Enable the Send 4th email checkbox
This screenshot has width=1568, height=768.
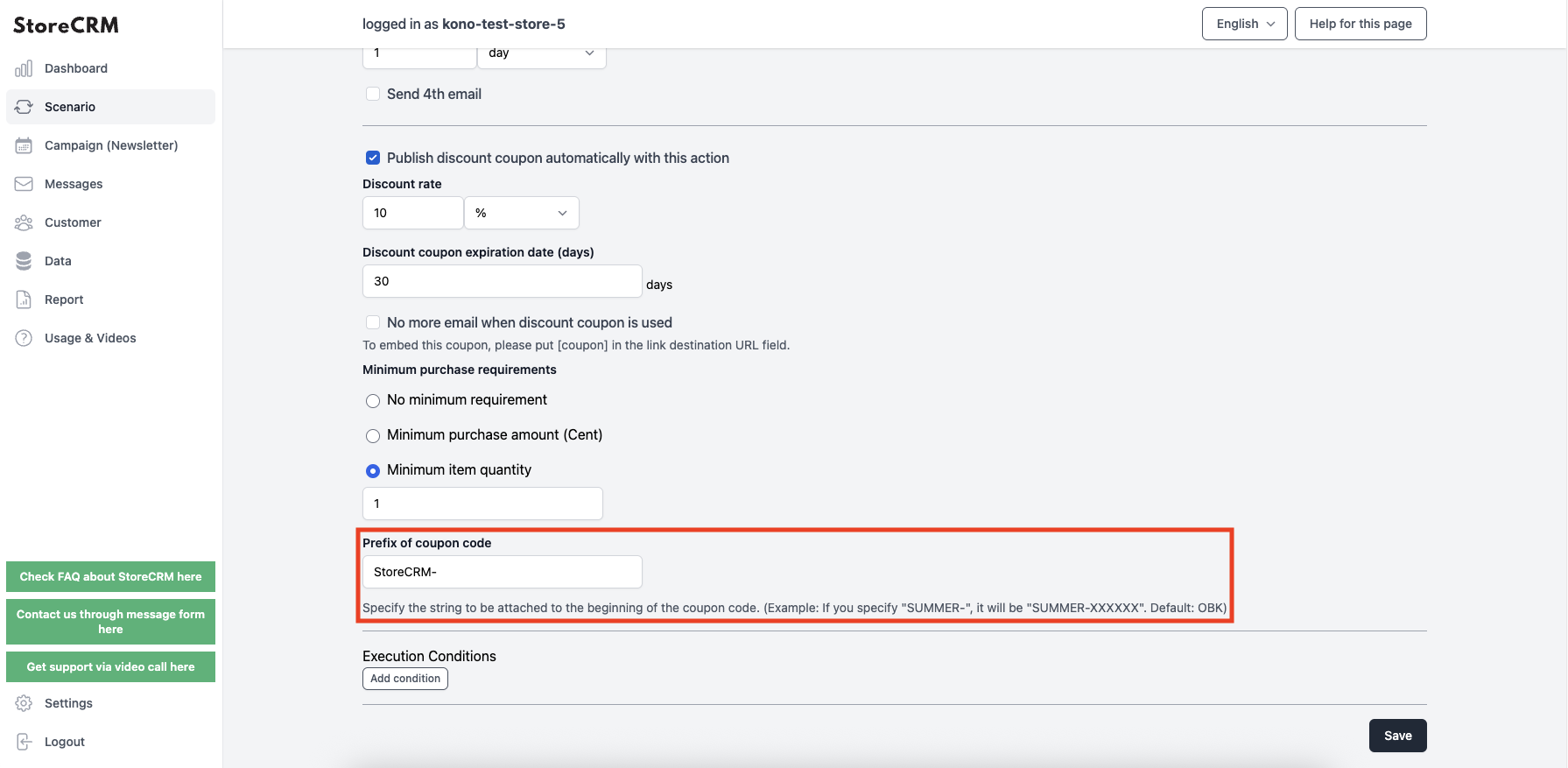pos(373,94)
